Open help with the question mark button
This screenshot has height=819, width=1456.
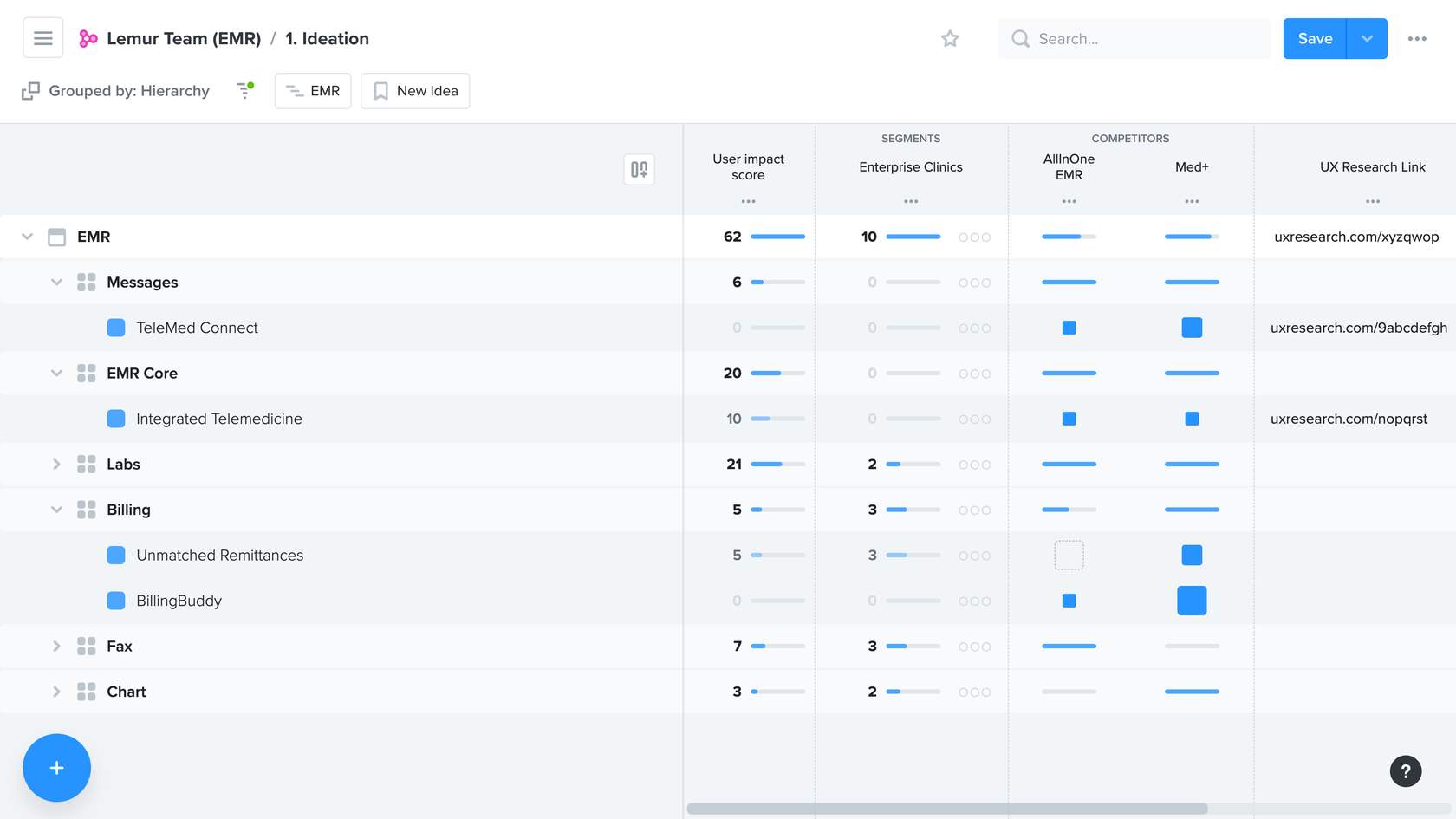1406,770
